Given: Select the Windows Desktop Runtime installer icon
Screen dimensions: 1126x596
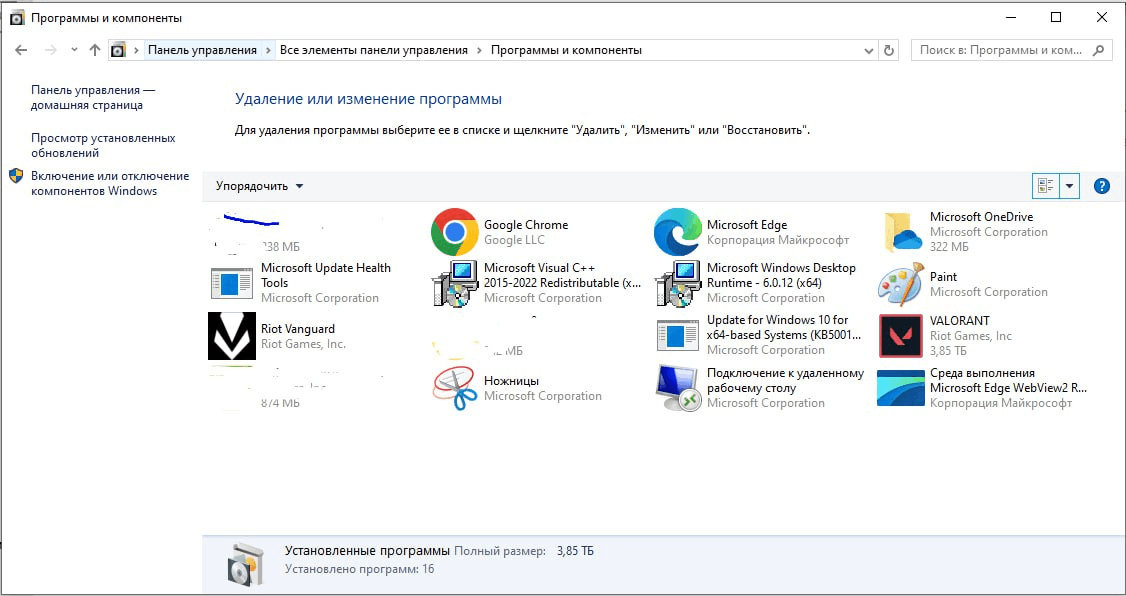Looking at the screenshot, I should 678,283.
